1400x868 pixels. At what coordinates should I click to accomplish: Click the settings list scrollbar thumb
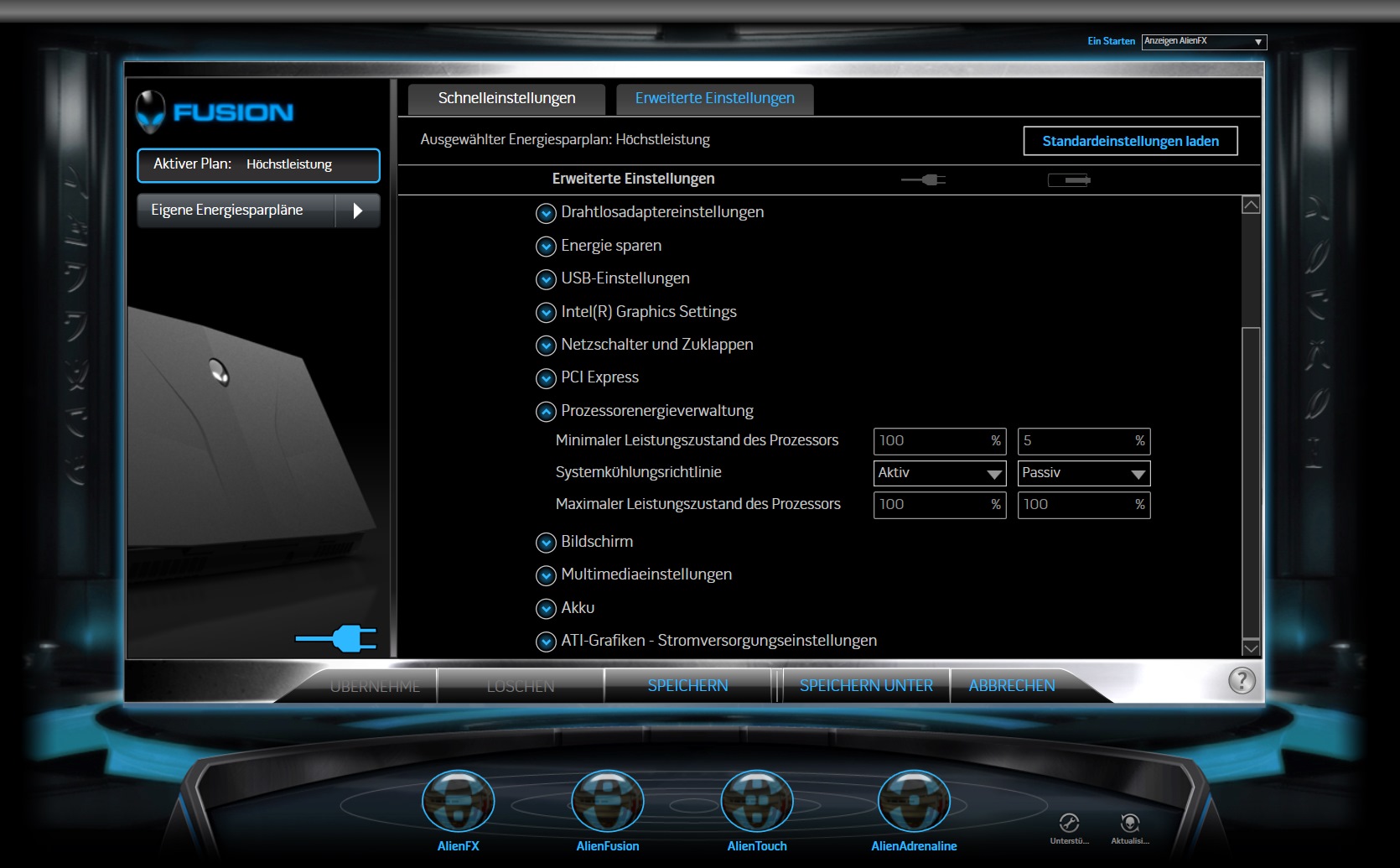(1251, 482)
